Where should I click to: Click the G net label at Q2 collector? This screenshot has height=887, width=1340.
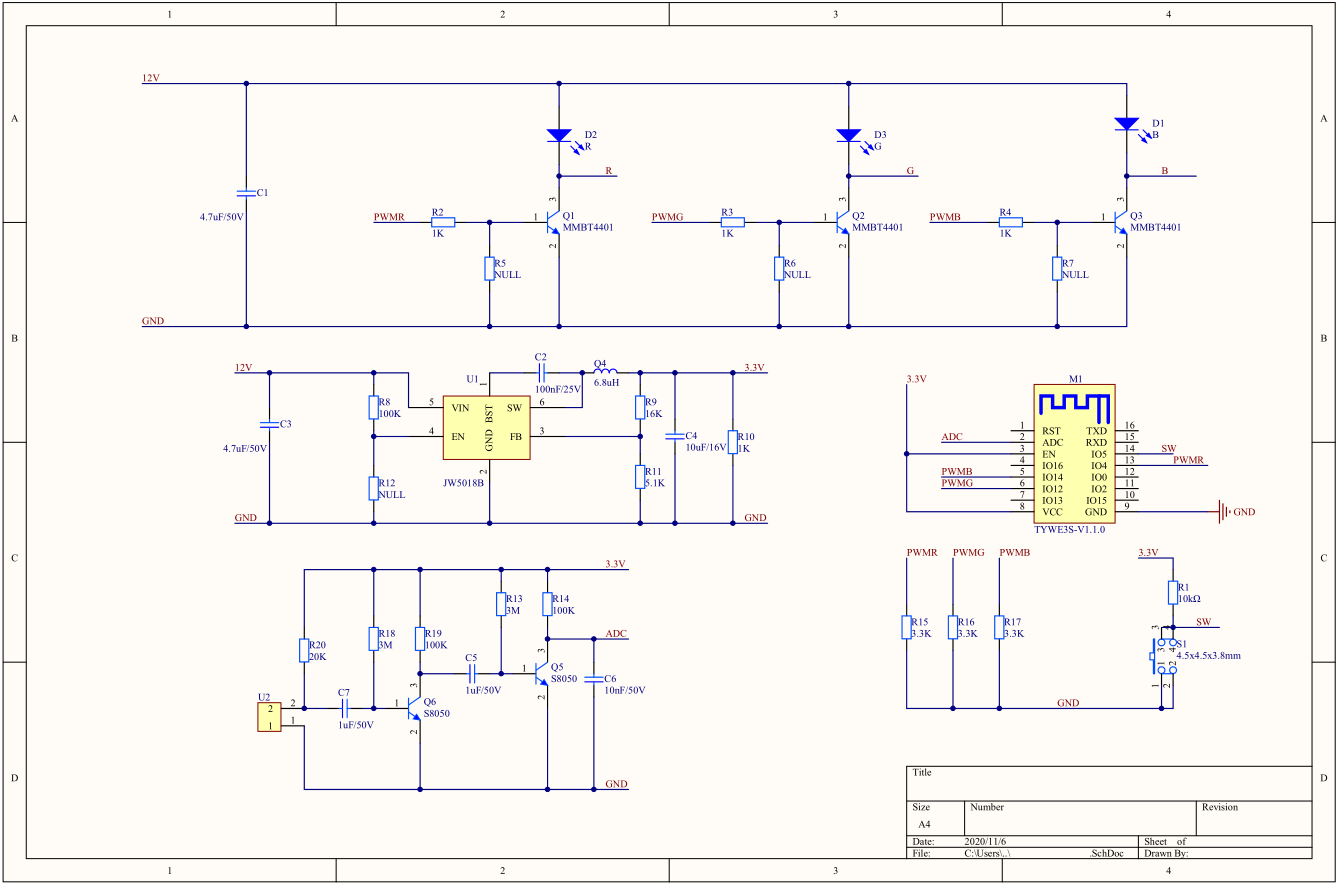[x=911, y=171]
